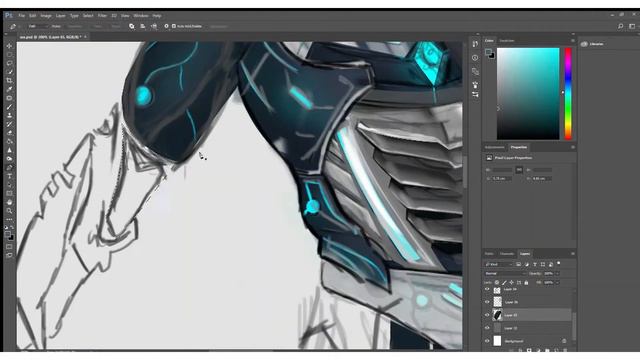Toggle the Auto Add/Delete checkbox
Viewport: 640px width, 360px height.
coord(174,26)
